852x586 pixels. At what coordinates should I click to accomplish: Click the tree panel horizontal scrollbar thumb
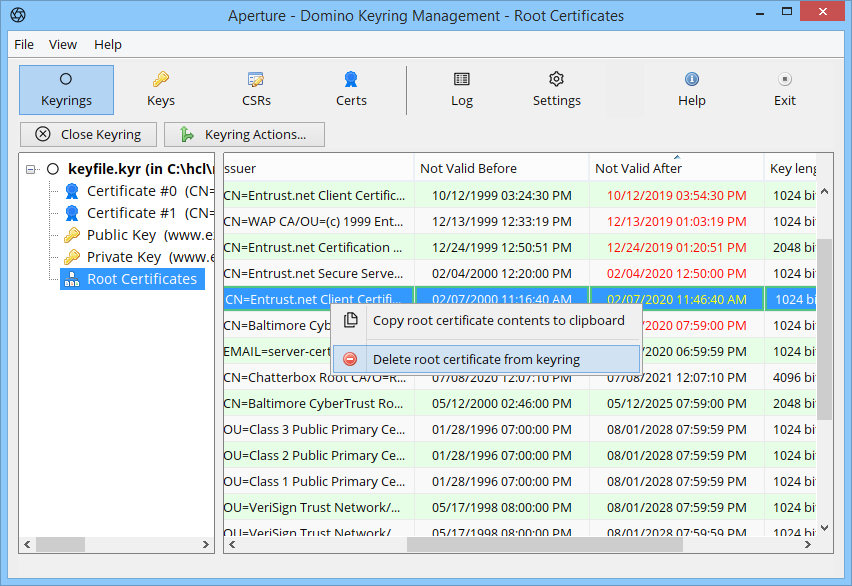click(60, 544)
